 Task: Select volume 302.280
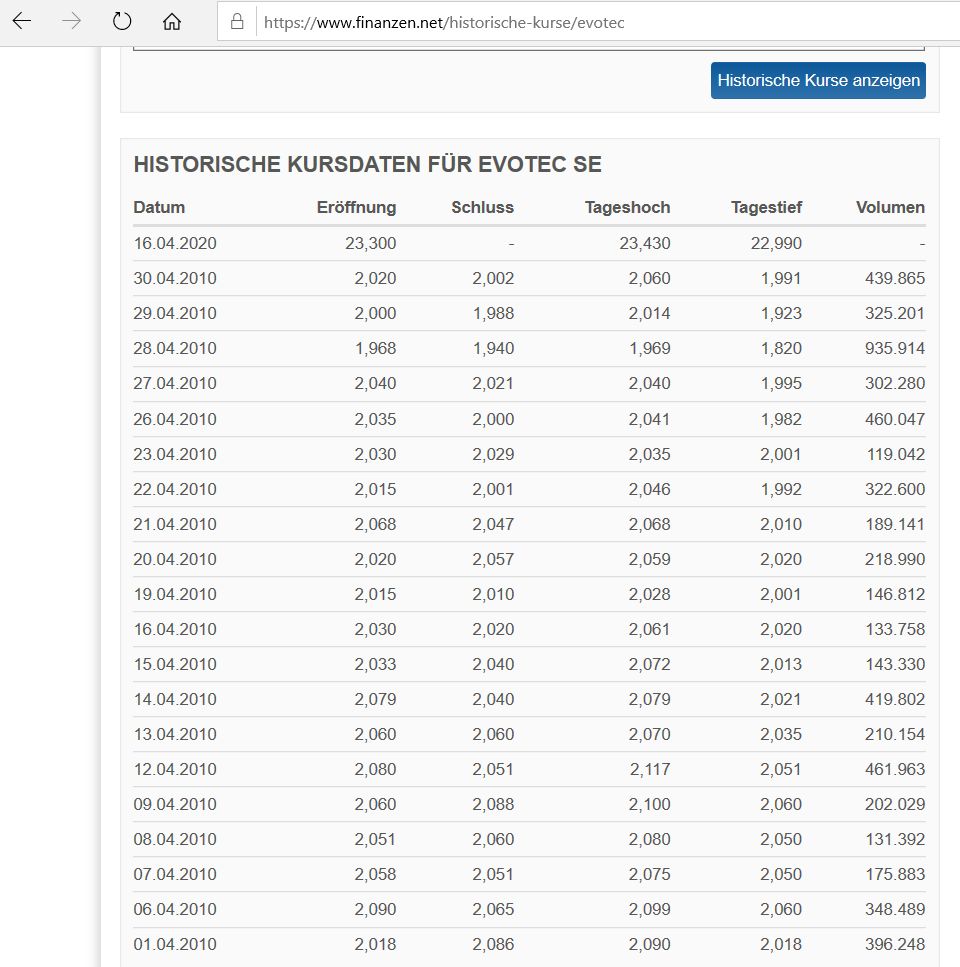pos(895,384)
